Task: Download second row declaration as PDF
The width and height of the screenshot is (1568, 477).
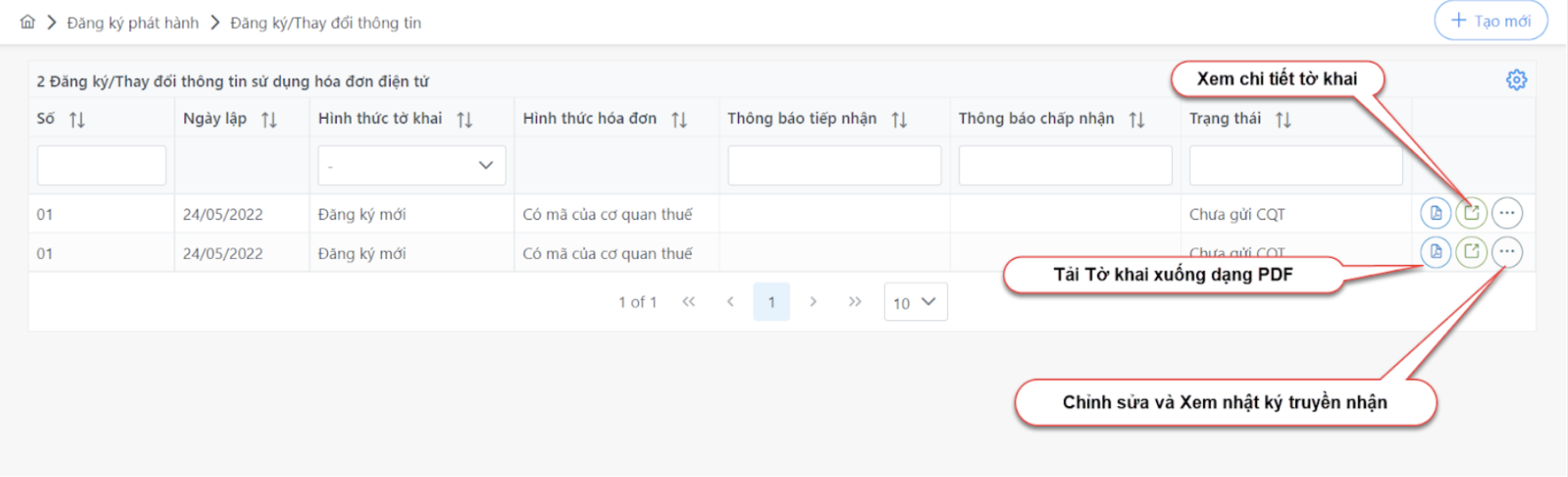Action: click(x=1435, y=252)
